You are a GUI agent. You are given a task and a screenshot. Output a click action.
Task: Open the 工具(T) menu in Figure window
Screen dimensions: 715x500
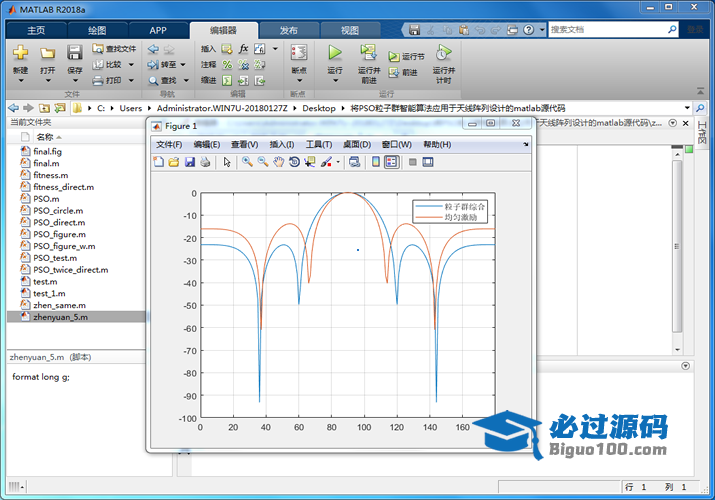click(318, 144)
